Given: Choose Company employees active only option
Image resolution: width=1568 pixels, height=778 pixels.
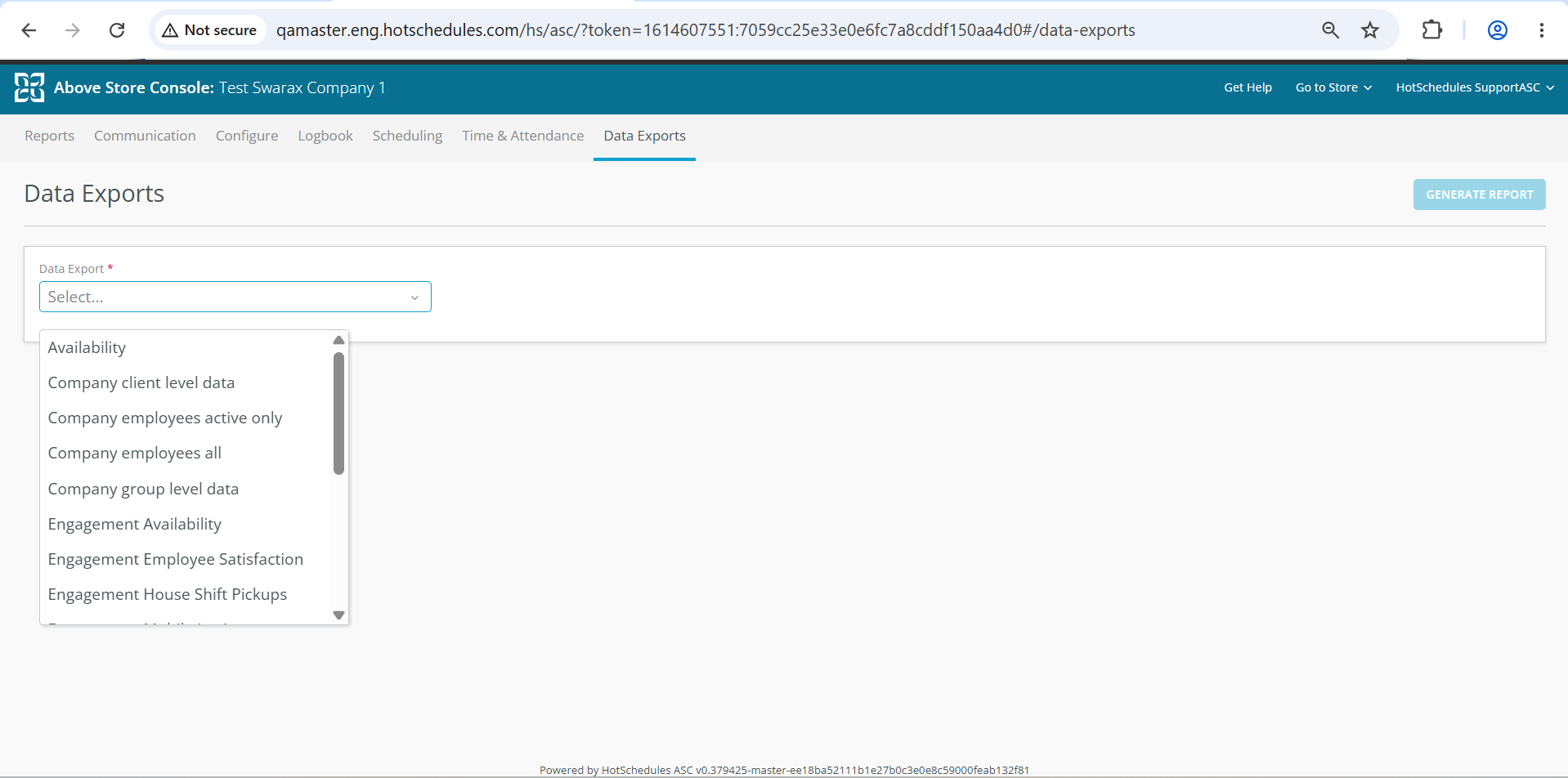Looking at the screenshot, I should [x=165, y=418].
